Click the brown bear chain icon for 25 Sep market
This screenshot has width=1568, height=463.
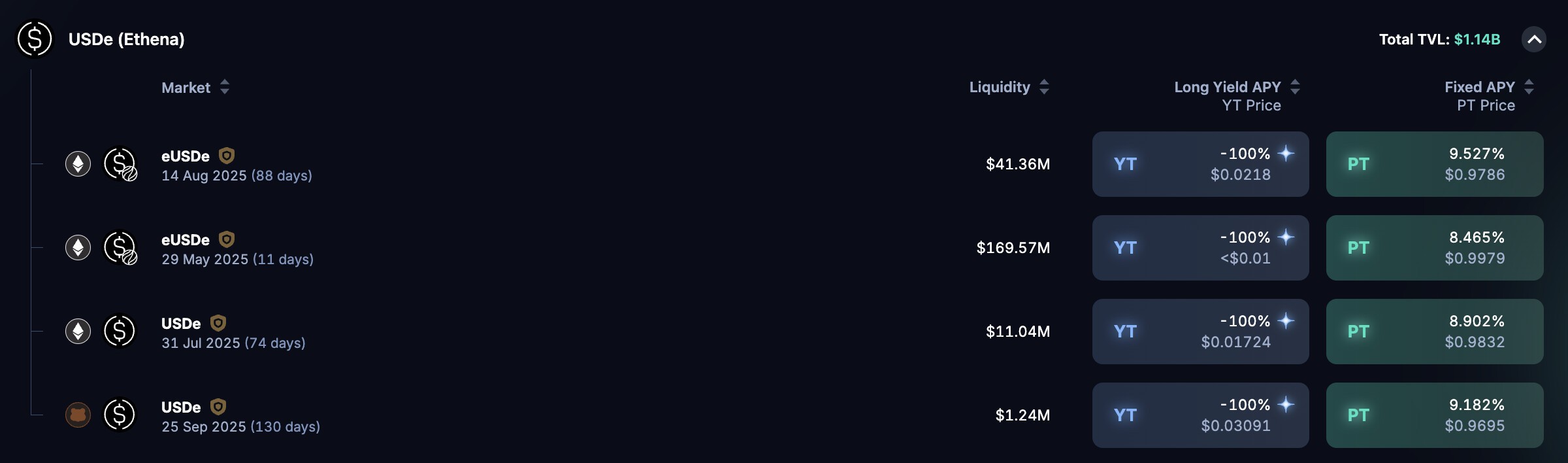pyautogui.click(x=78, y=415)
